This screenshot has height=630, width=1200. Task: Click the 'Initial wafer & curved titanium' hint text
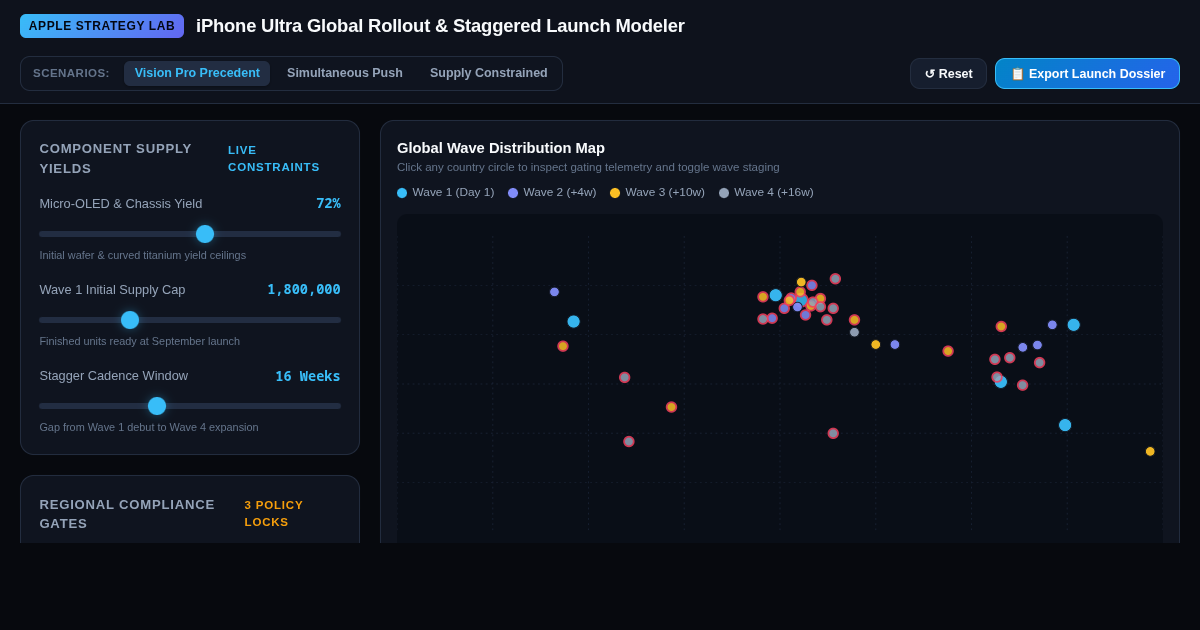[x=143, y=255]
